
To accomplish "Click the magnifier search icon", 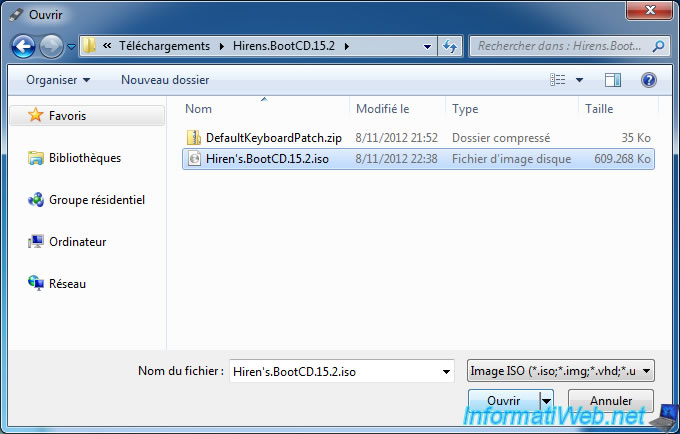I will pos(658,46).
